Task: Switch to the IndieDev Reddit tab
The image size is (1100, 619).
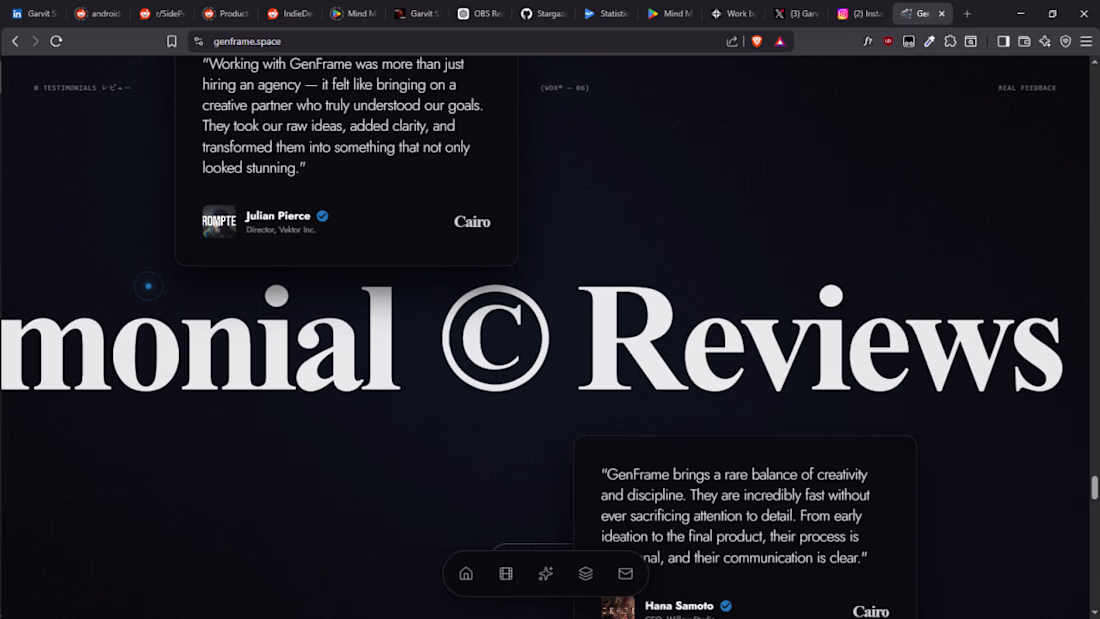Action: click(x=290, y=13)
